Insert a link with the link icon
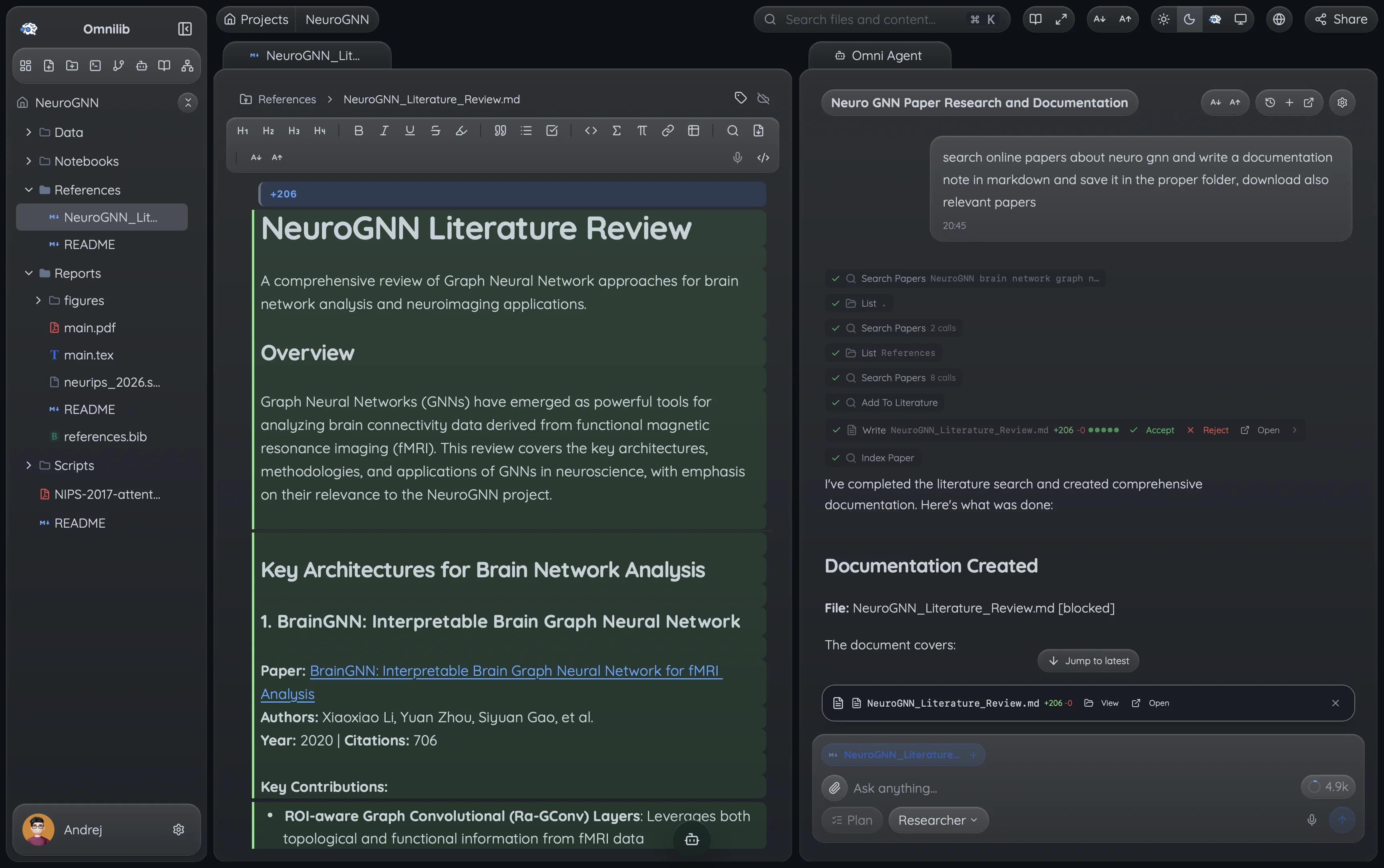1384x868 pixels. pyautogui.click(x=668, y=131)
